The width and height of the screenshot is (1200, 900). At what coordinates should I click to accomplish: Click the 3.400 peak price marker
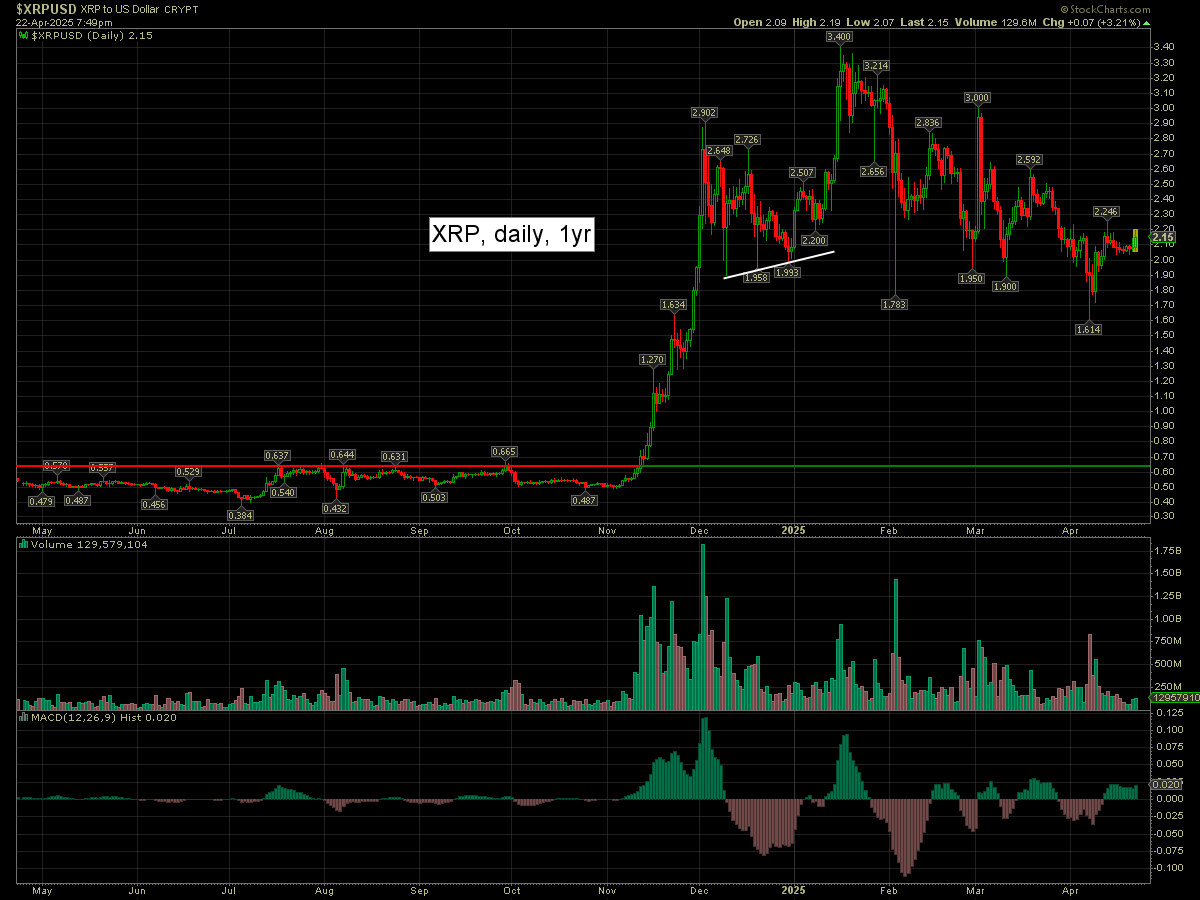839,36
